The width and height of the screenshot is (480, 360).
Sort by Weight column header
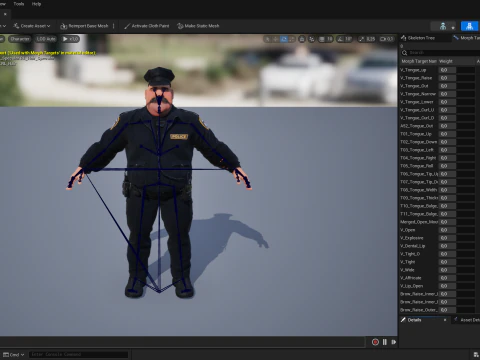446,61
